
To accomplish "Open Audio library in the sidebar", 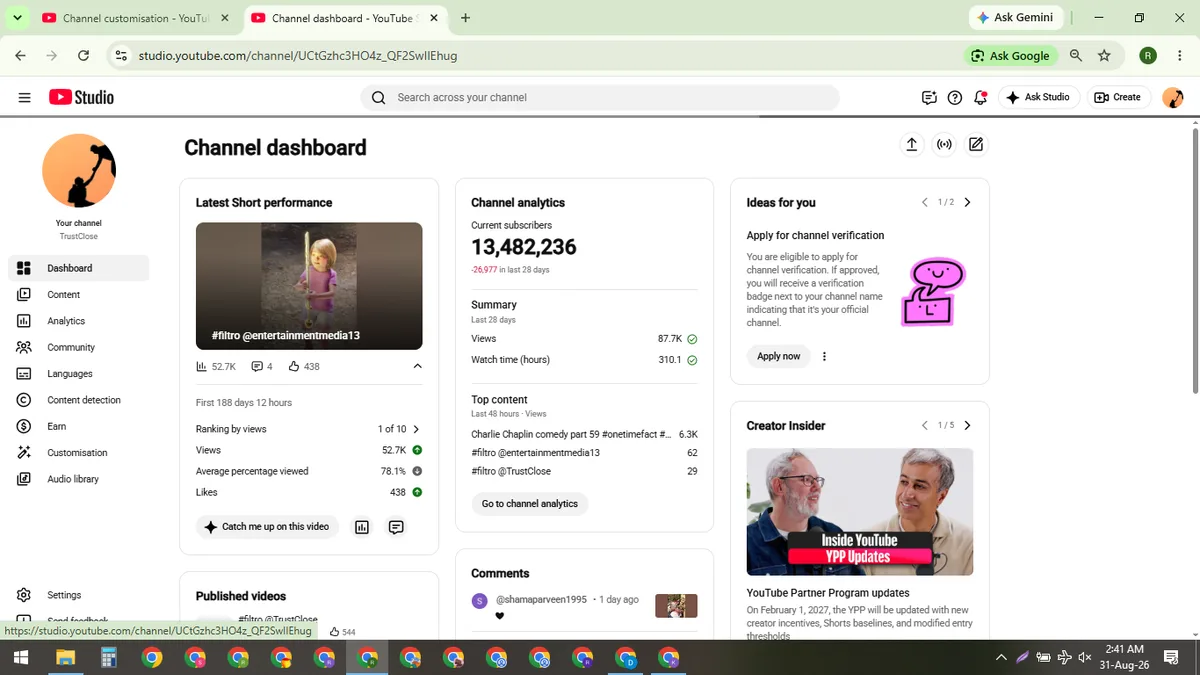I will pyautogui.click(x=79, y=479).
